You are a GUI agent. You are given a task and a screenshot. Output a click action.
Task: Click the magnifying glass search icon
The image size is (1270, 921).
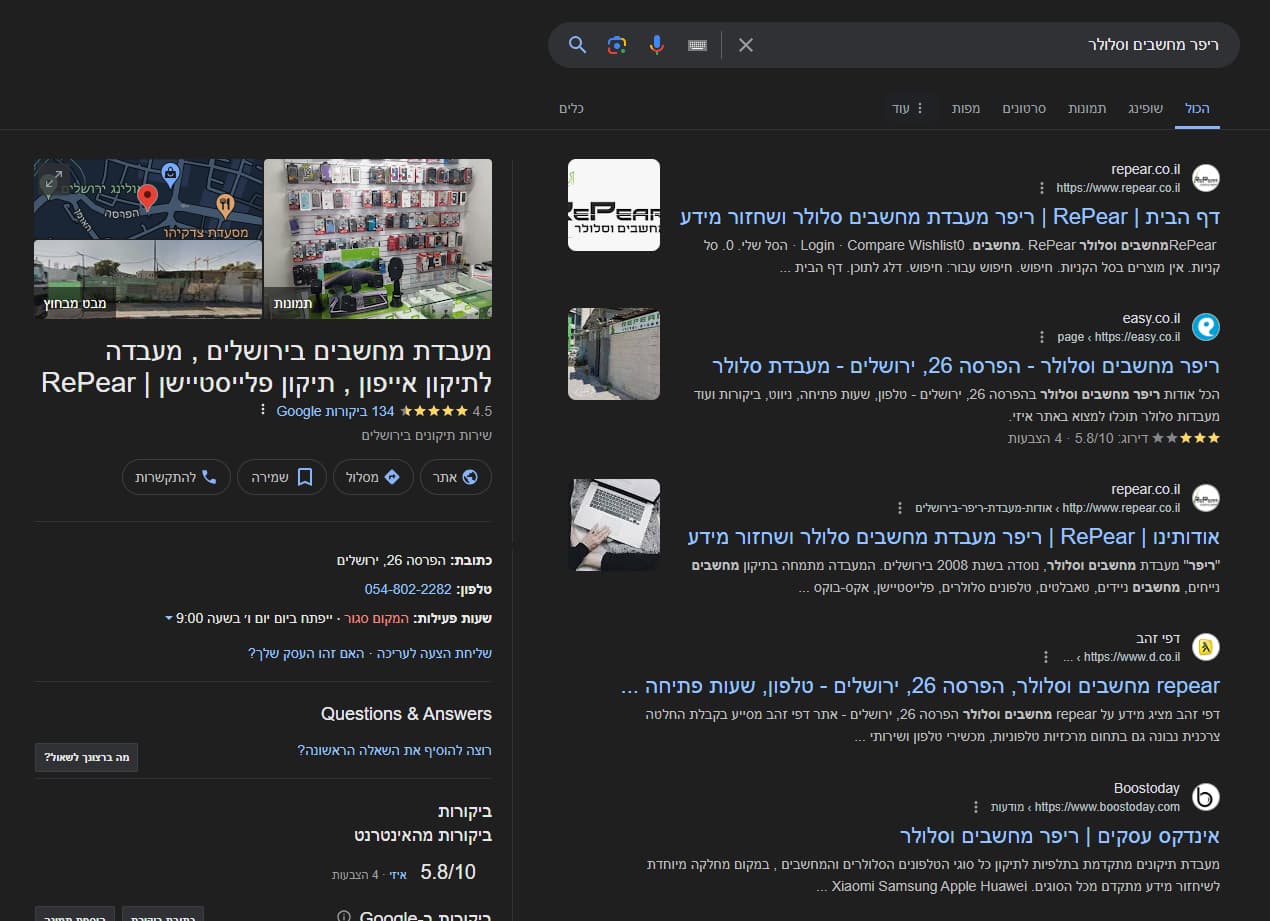577,45
